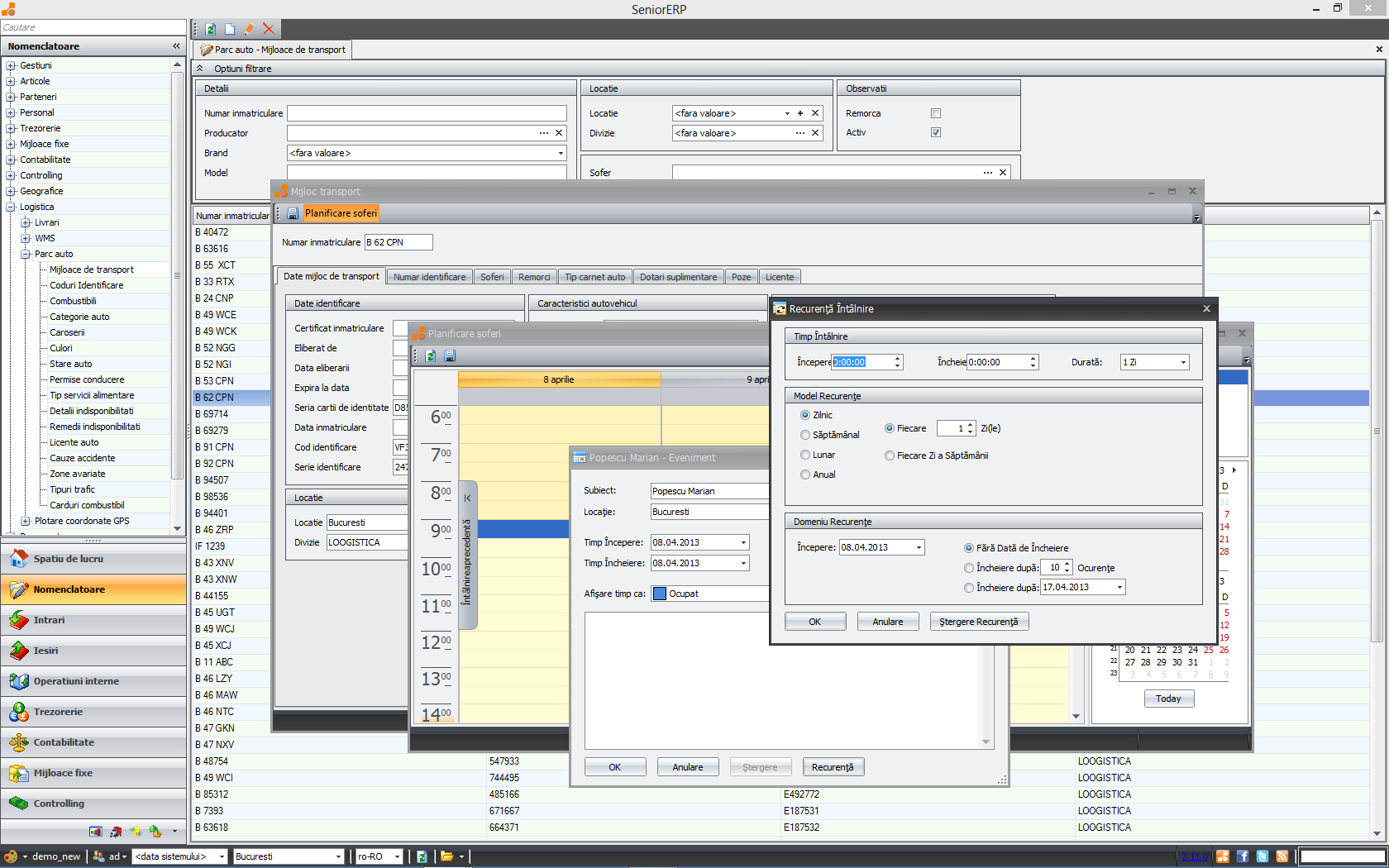This screenshot has width=1389, height=868.
Task: Select the Anual recurrence option
Action: coord(805,475)
